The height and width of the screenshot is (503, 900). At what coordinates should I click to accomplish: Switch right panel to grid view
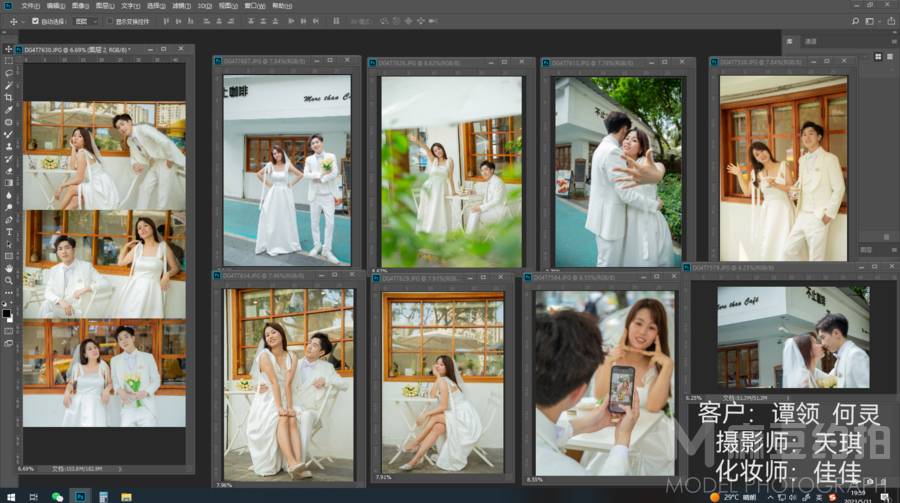point(878,56)
